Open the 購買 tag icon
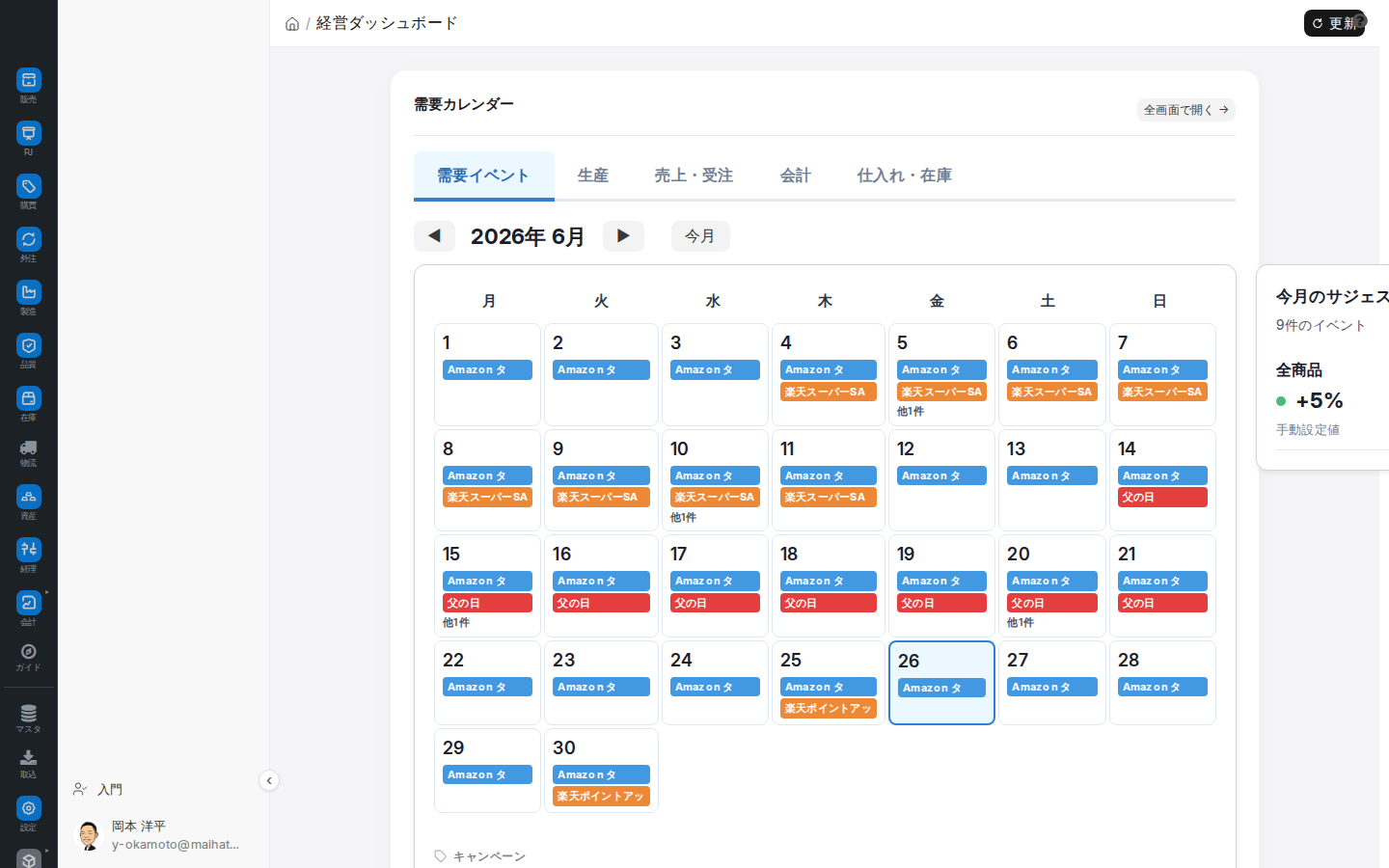1389x868 pixels. click(x=28, y=186)
